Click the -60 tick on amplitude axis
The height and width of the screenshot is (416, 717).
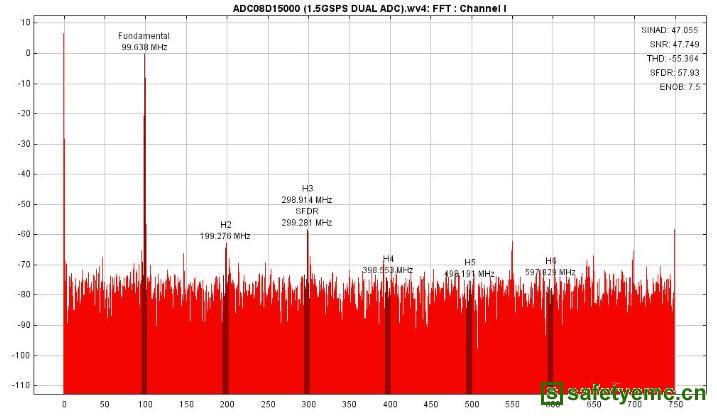pyautogui.click(x=24, y=234)
